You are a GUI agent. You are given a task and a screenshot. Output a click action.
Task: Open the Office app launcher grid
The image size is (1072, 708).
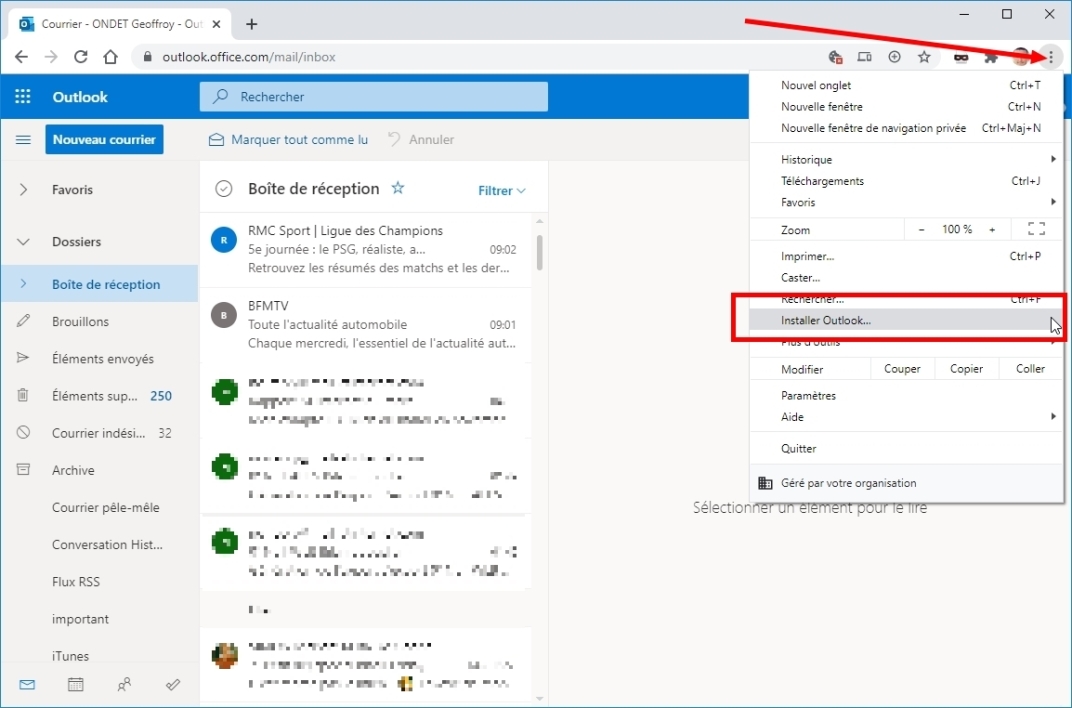[x=22, y=96]
